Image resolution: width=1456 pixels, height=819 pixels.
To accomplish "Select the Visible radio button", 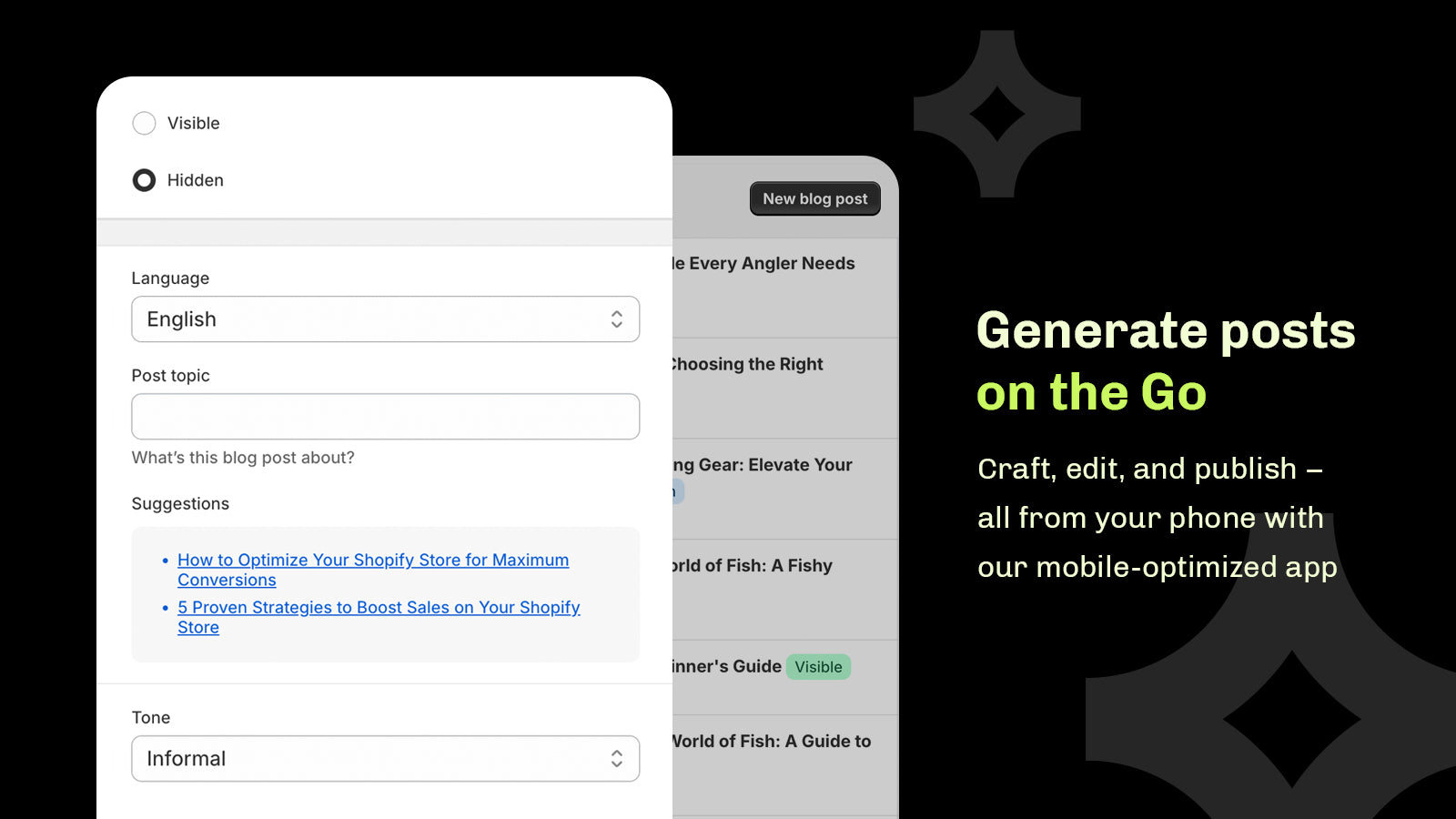I will pos(144,123).
